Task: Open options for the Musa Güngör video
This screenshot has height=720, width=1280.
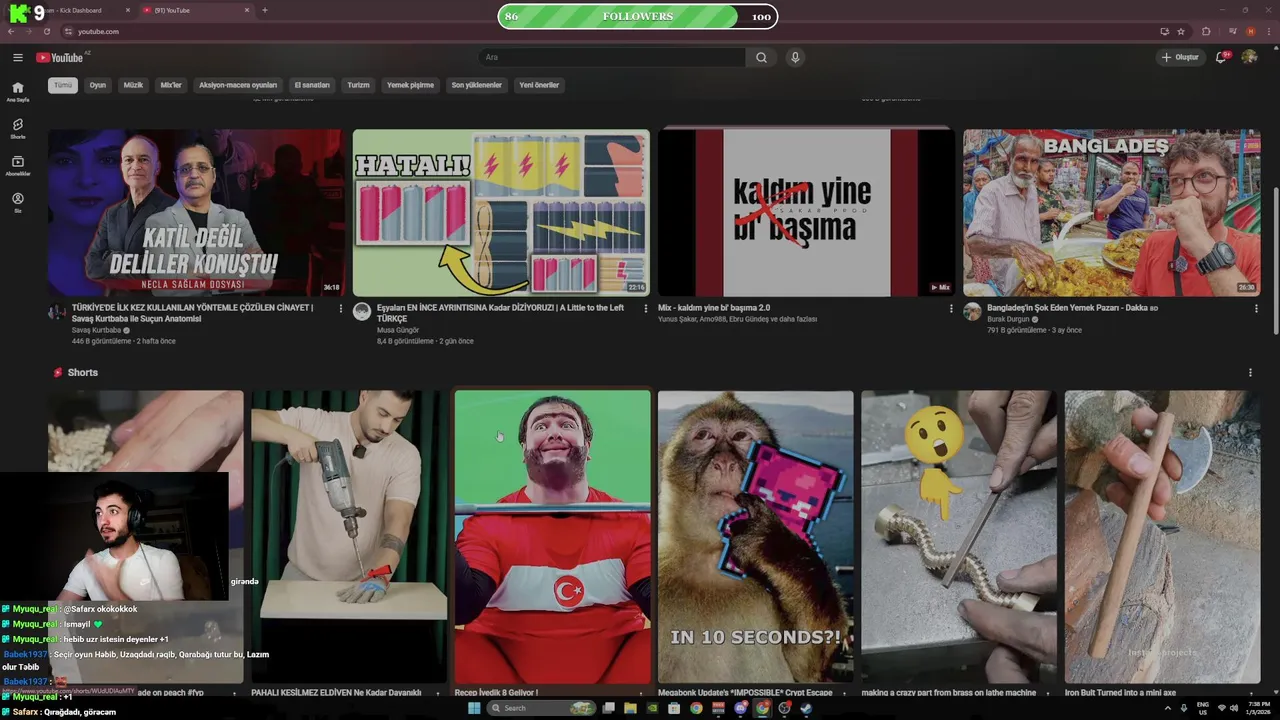Action: (x=645, y=308)
